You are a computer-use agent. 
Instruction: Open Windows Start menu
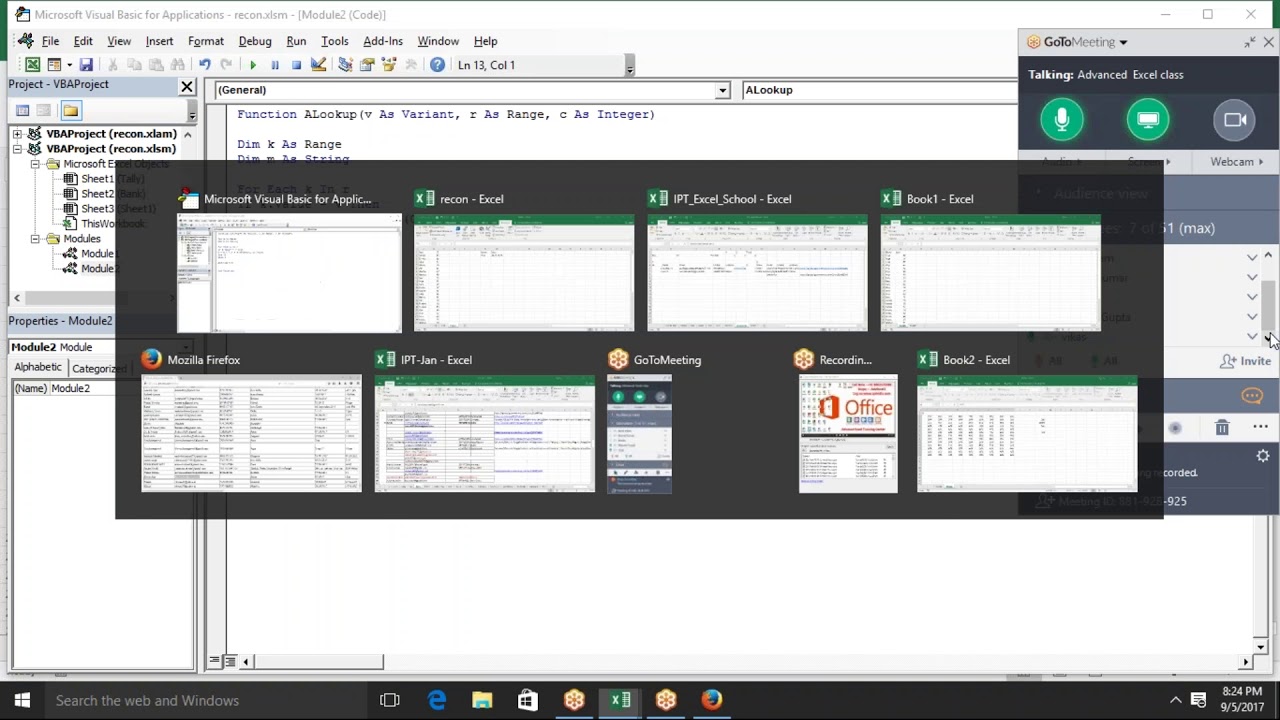[22, 700]
